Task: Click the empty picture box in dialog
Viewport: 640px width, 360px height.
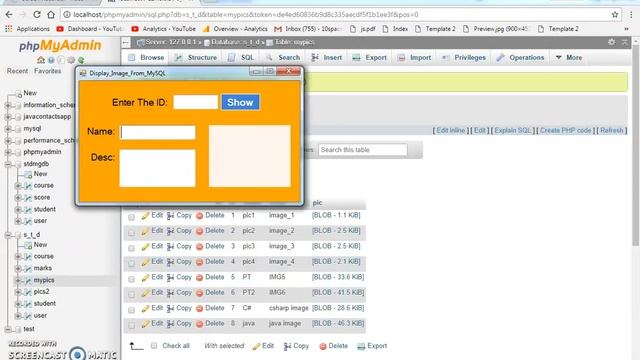Action: point(250,156)
